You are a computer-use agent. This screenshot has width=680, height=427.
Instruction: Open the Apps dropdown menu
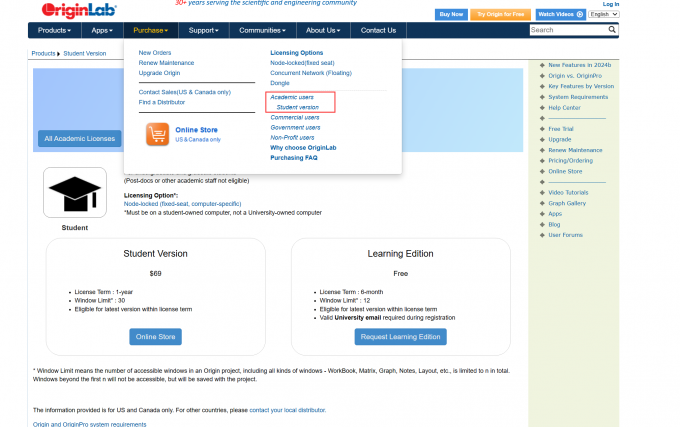point(102,30)
